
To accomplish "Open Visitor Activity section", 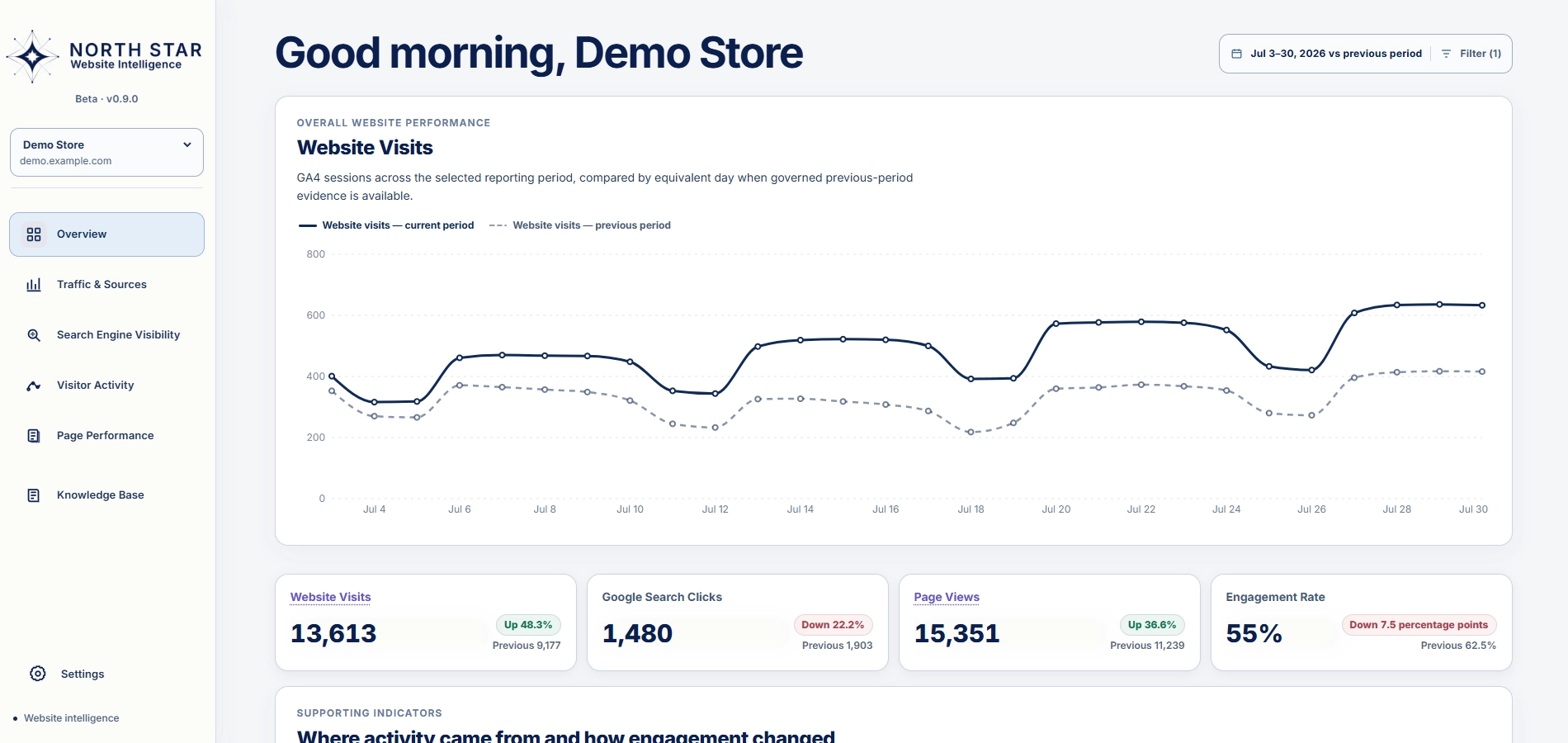I will 106,386.
